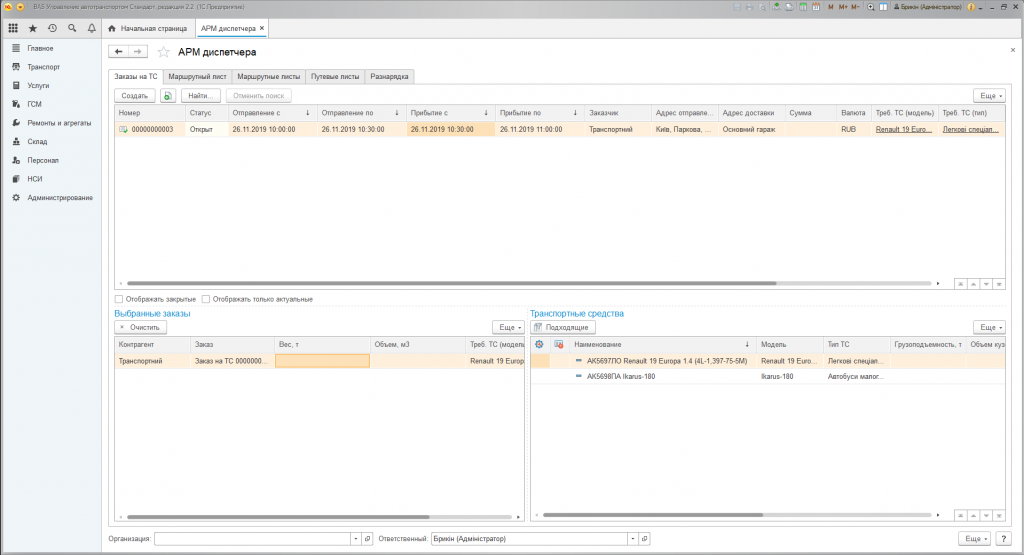
Task: Open the Renault 19 Euro... link in order row
Action: click(904, 129)
